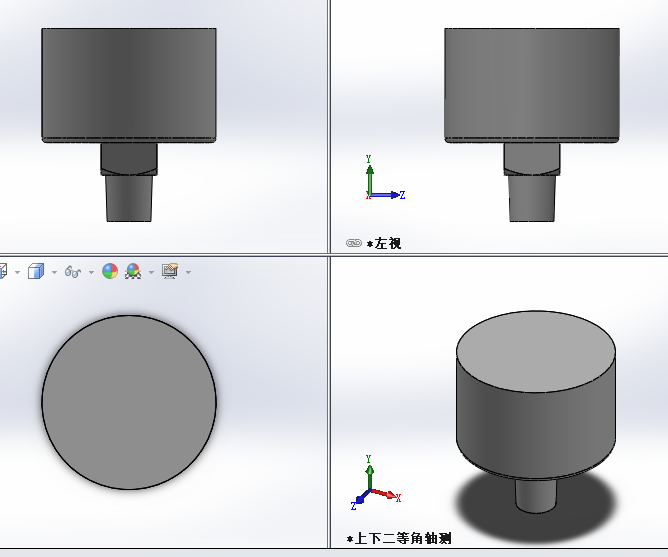The width and height of the screenshot is (668, 557).
Task: Click the *上下二等角轴测 view label
Action: (399, 539)
